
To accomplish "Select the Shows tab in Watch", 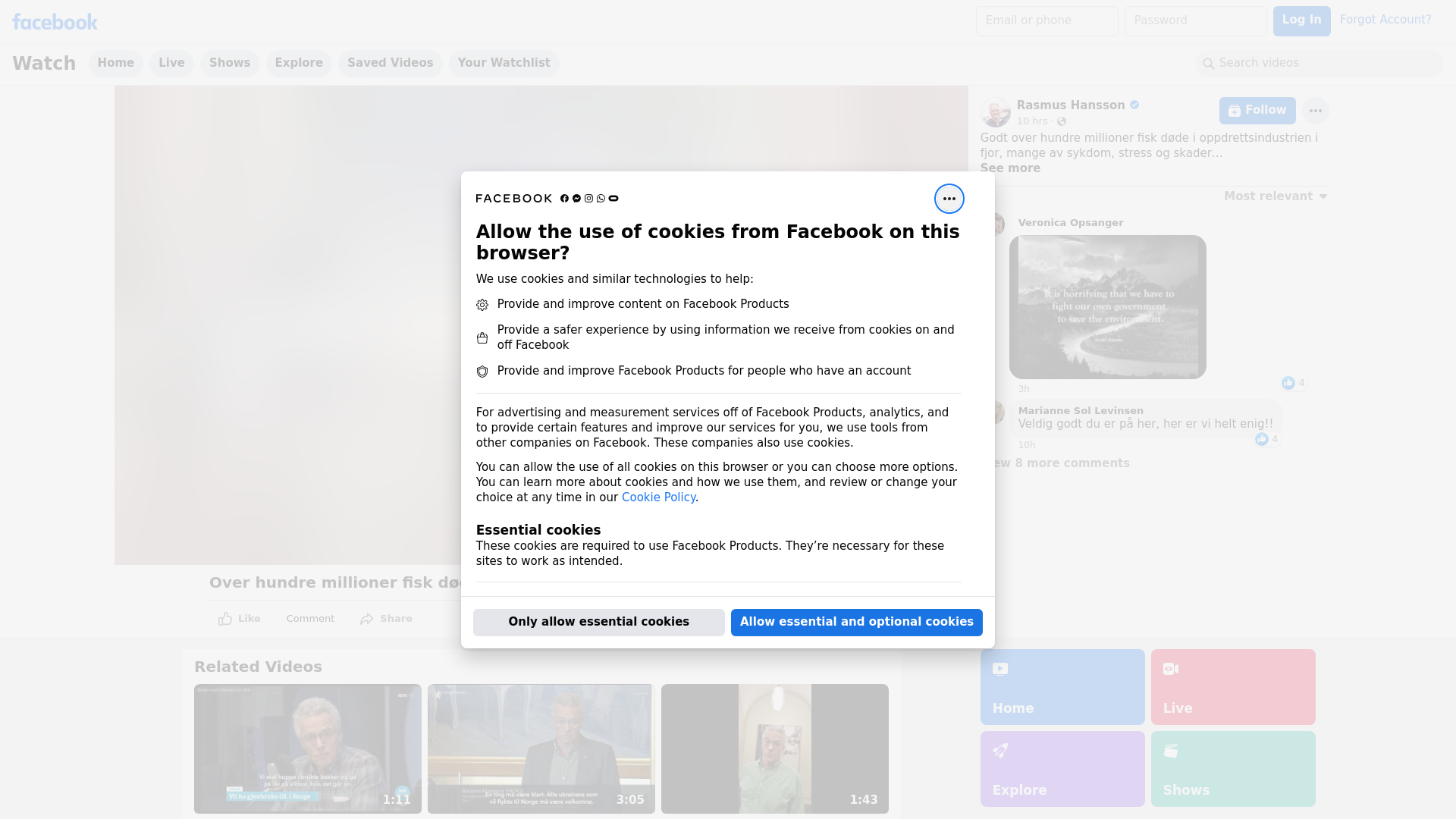I will [230, 63].
